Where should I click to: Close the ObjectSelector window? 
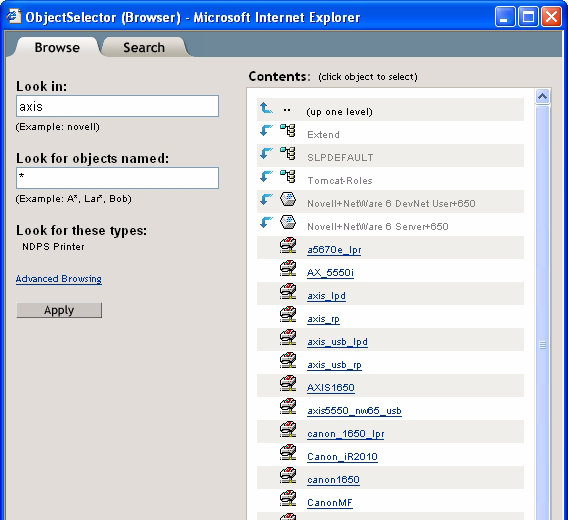551,17
